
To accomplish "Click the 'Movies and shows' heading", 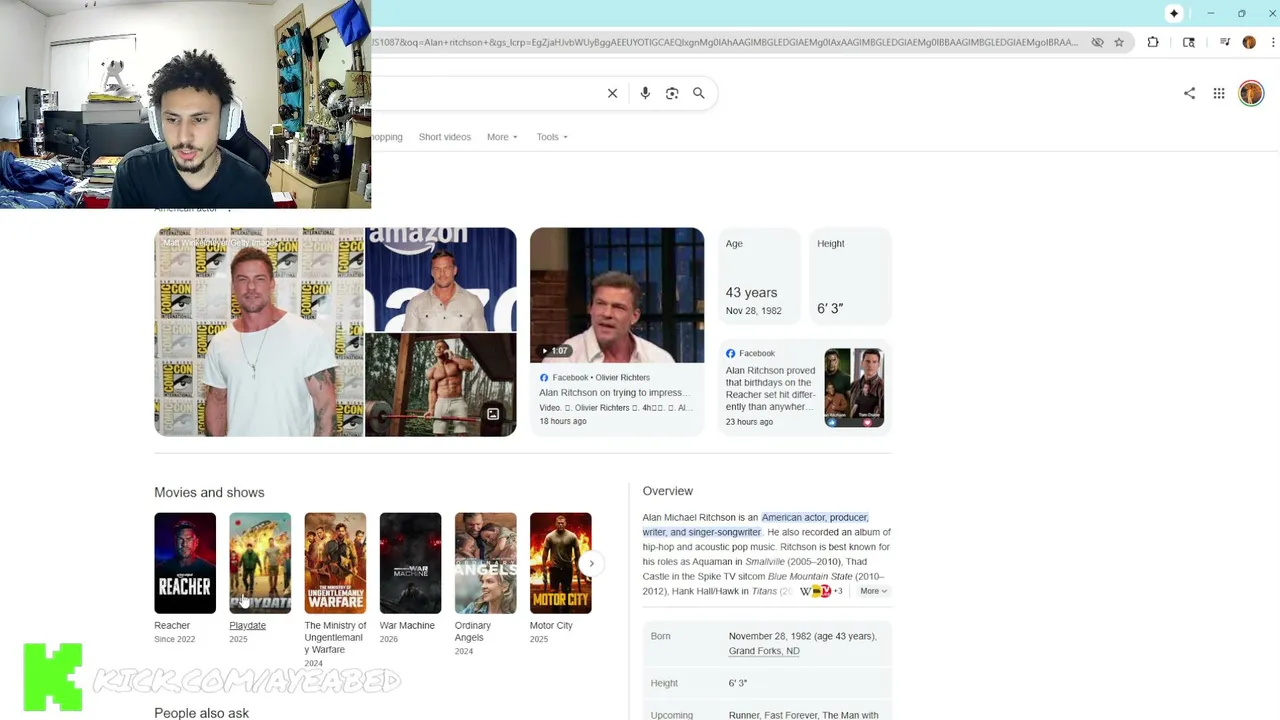I will 209,492.
